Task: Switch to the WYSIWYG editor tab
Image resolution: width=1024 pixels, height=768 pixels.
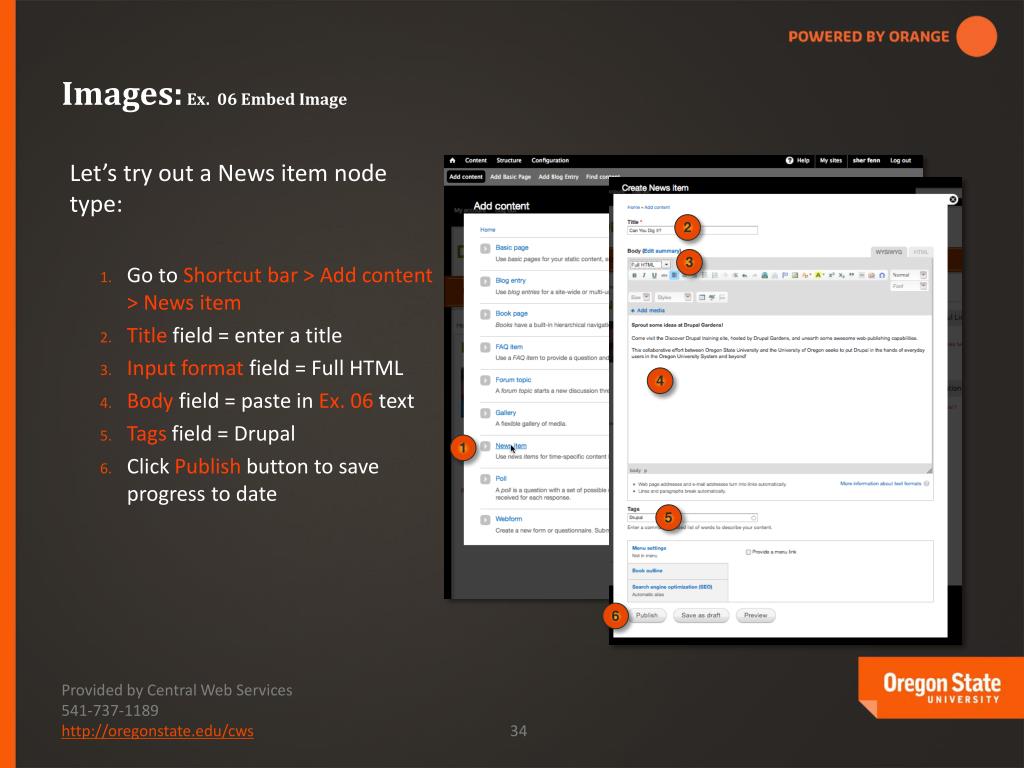Action: pyautogui.click(x=888, y=252)
